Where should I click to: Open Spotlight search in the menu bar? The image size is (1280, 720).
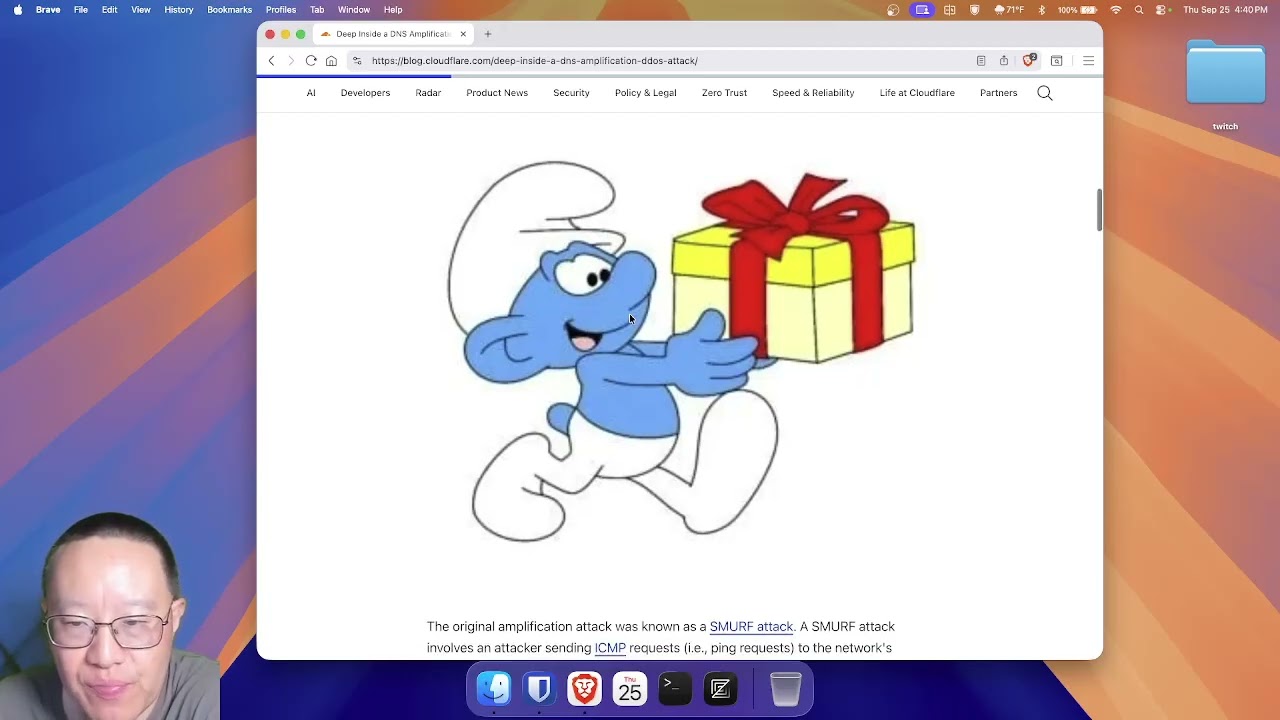point(1139,10)
